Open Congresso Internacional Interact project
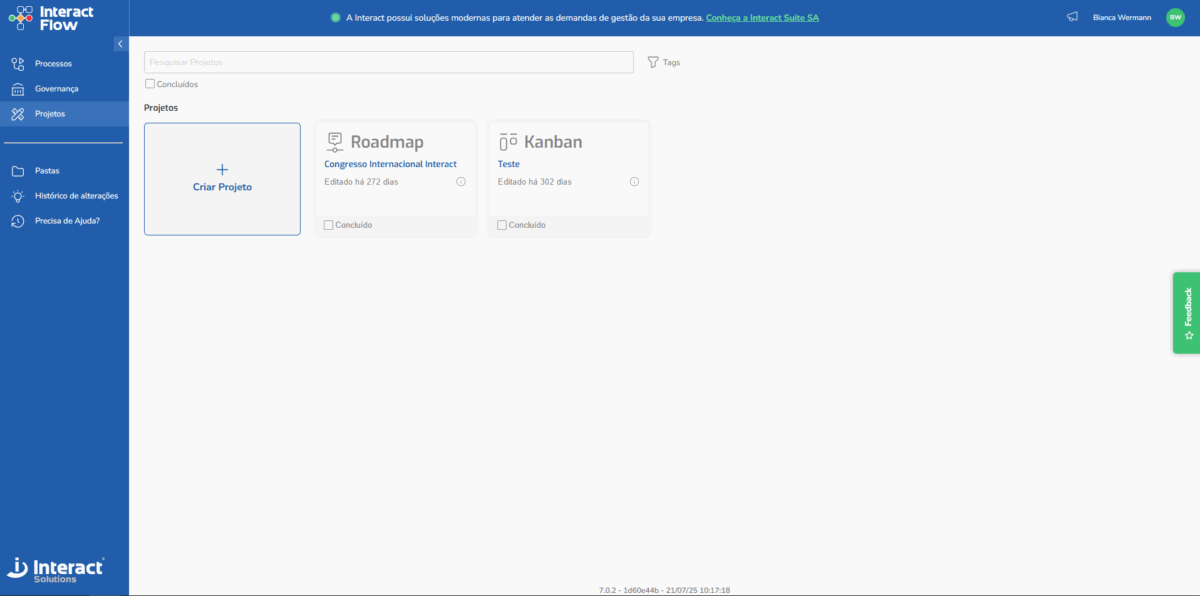1200x596 pixels. pos(390,164)
